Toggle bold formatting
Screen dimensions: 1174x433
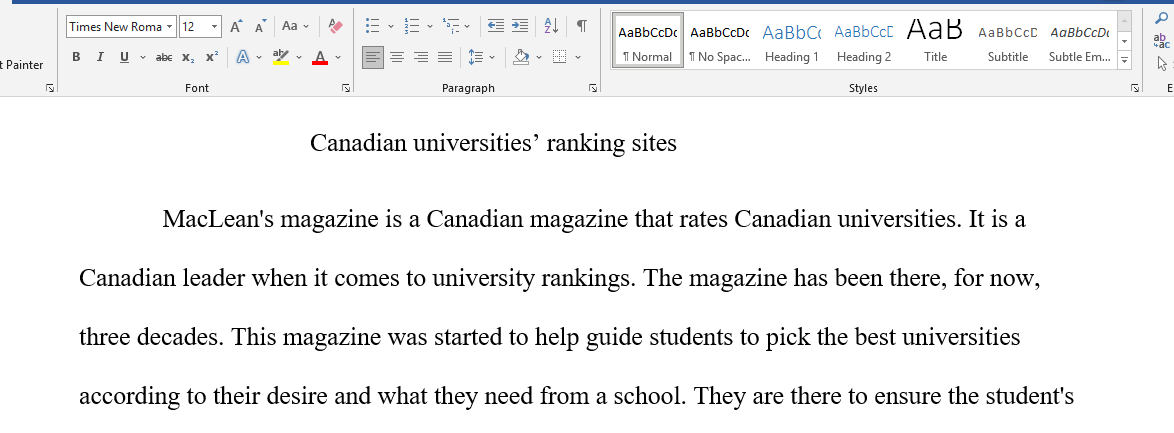(x=76, y=57)
